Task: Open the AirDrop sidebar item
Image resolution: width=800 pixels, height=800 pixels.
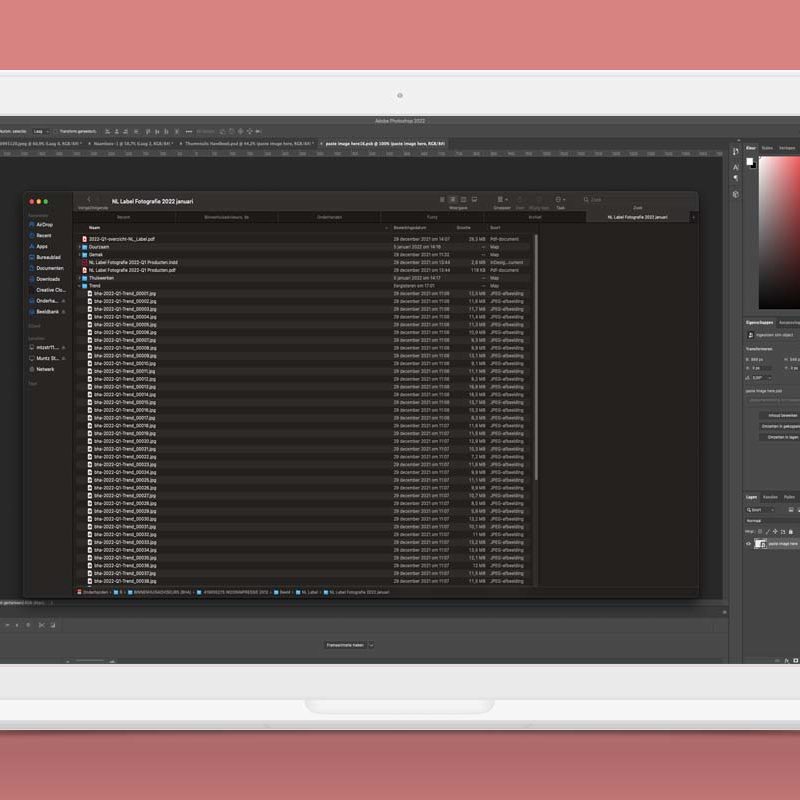Action: [x=44, y=224]
